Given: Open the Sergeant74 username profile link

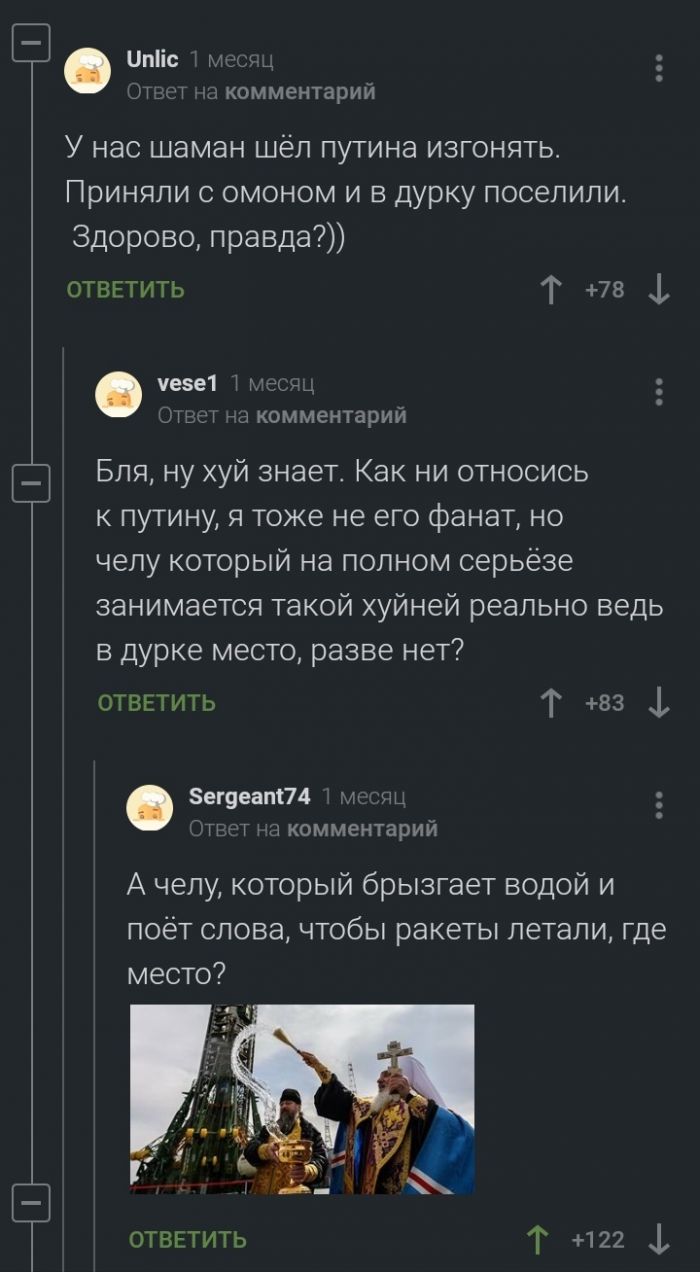Looking at the screenshot, I should [x=249, y=796].
